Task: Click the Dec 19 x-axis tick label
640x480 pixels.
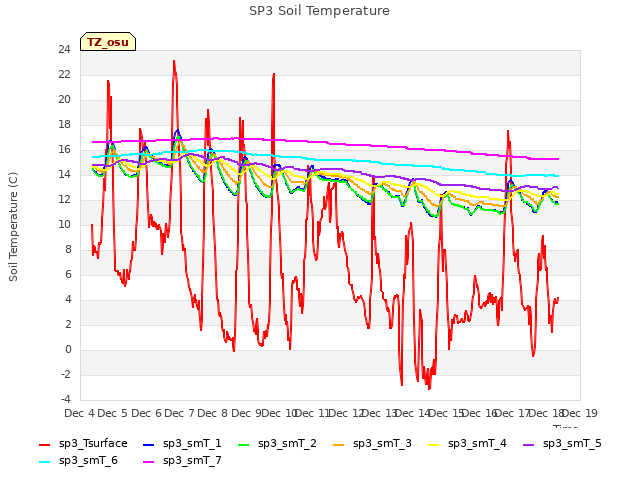Action: click(x=581, y=413)
